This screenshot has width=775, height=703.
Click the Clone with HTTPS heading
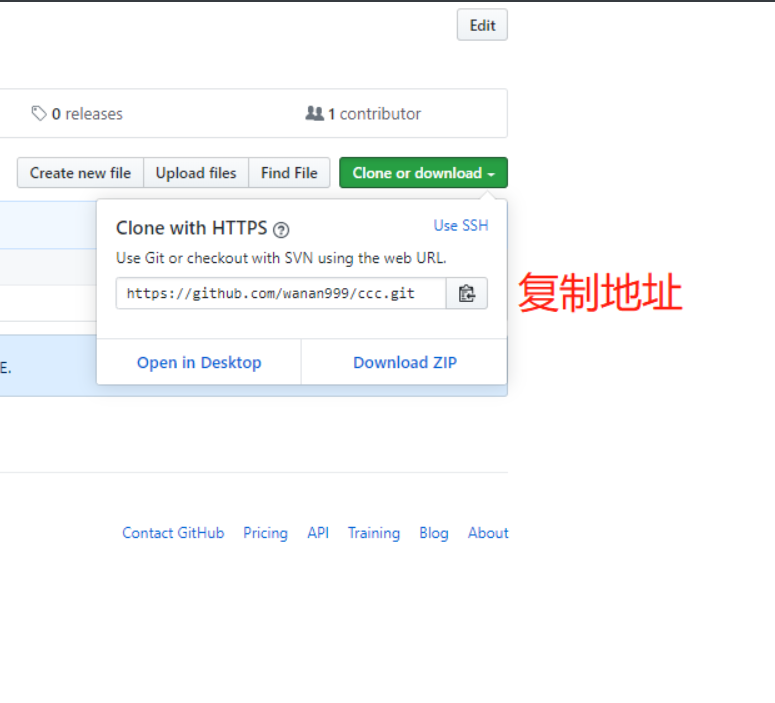tap(191, 228)
